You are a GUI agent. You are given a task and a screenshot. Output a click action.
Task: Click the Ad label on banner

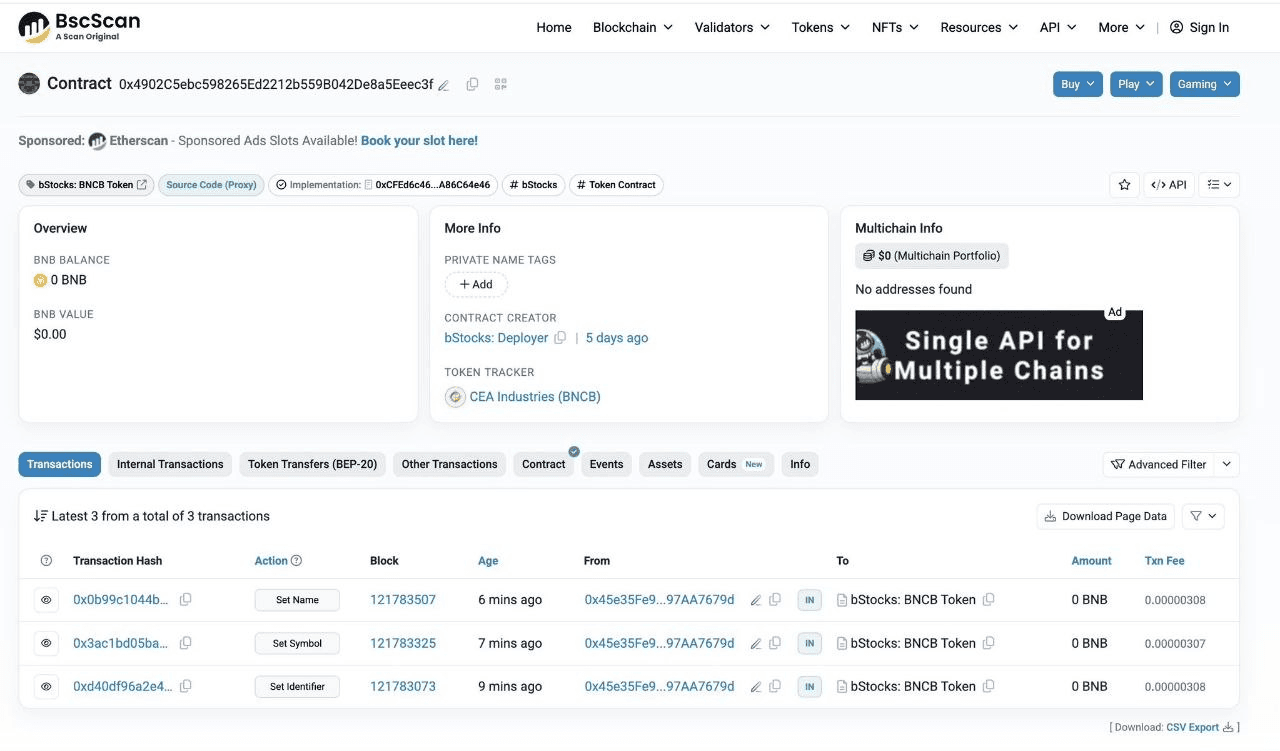click(1115, 312)
